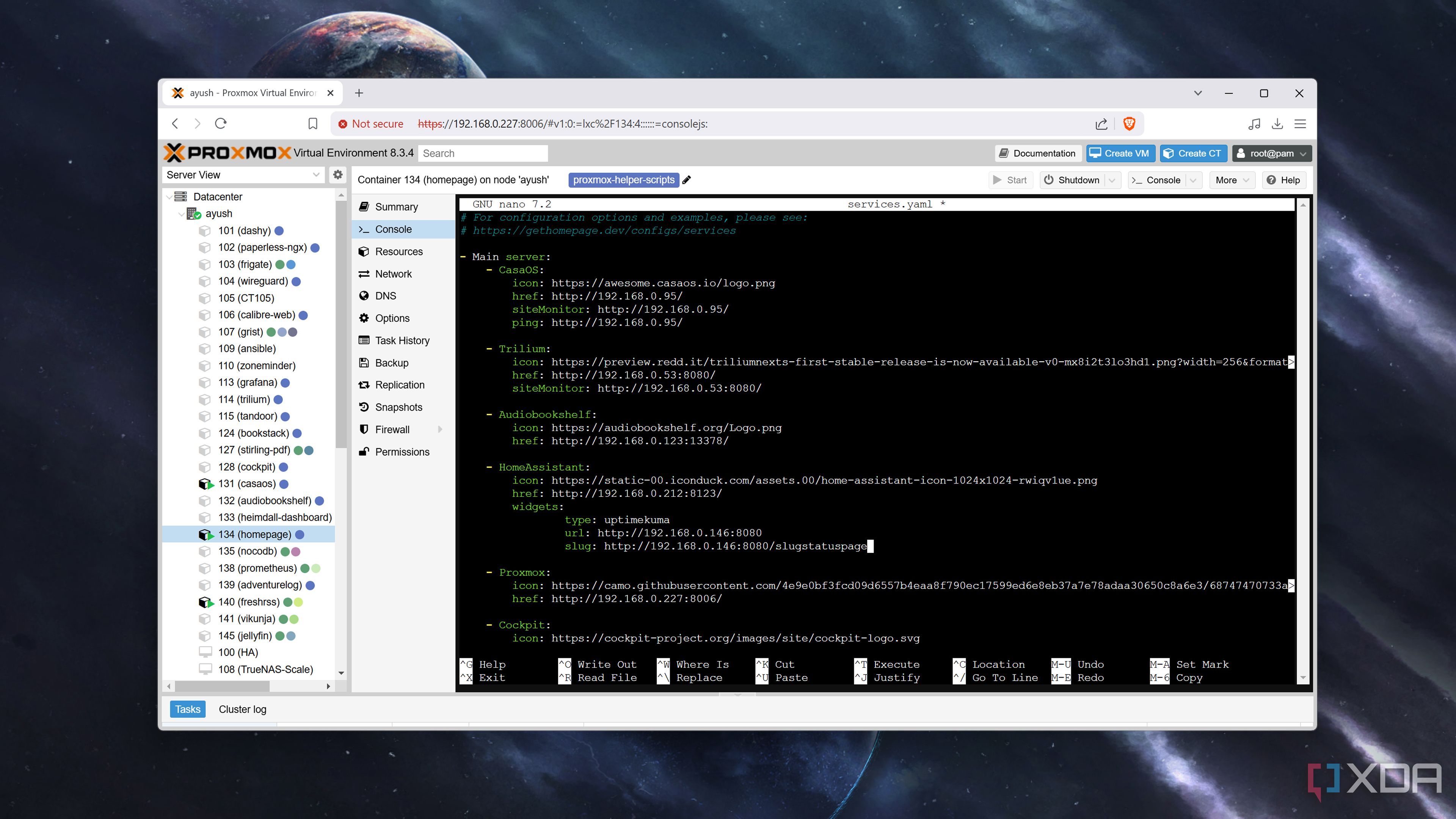Click the share page icon
Screen dimensions: 1456x819
point(1101,124)
